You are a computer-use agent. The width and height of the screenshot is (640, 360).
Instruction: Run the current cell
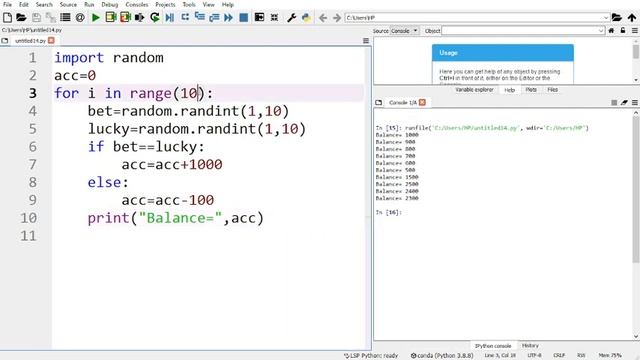click(111, 18)
